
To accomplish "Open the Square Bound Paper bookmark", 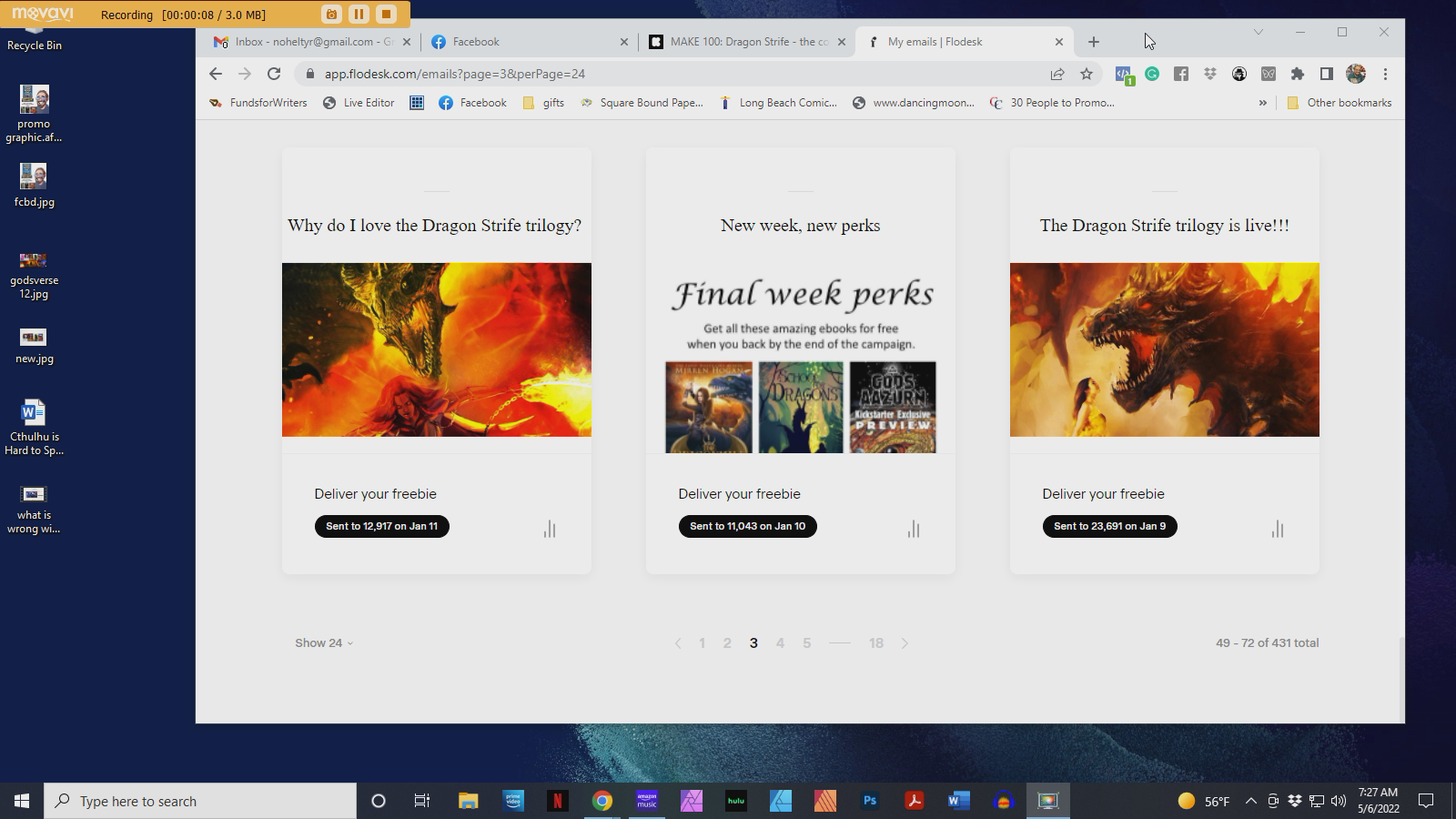I will [642, 103].
